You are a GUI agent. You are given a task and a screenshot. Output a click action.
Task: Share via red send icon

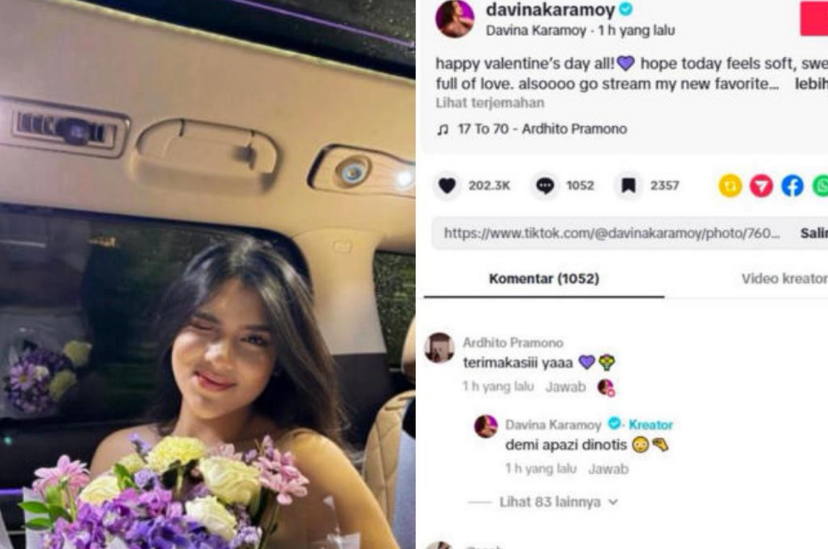pyautogui.click(x=761, y=186)
